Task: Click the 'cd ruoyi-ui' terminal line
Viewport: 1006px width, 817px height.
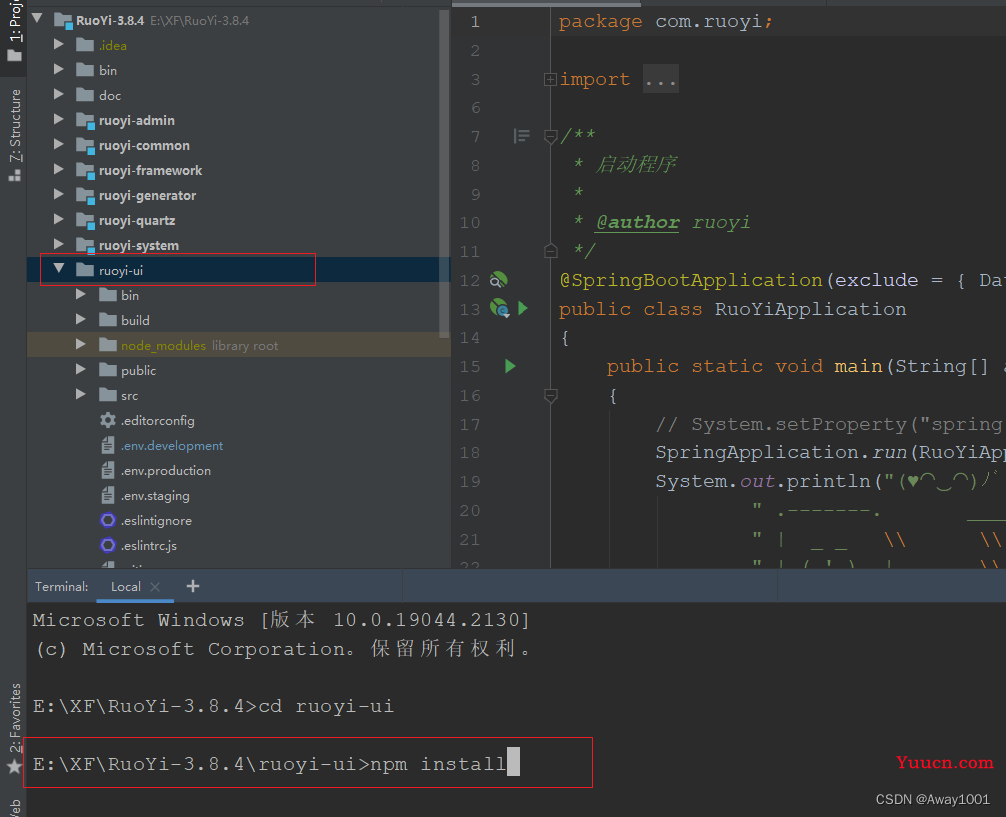Action: coord(213,706)
